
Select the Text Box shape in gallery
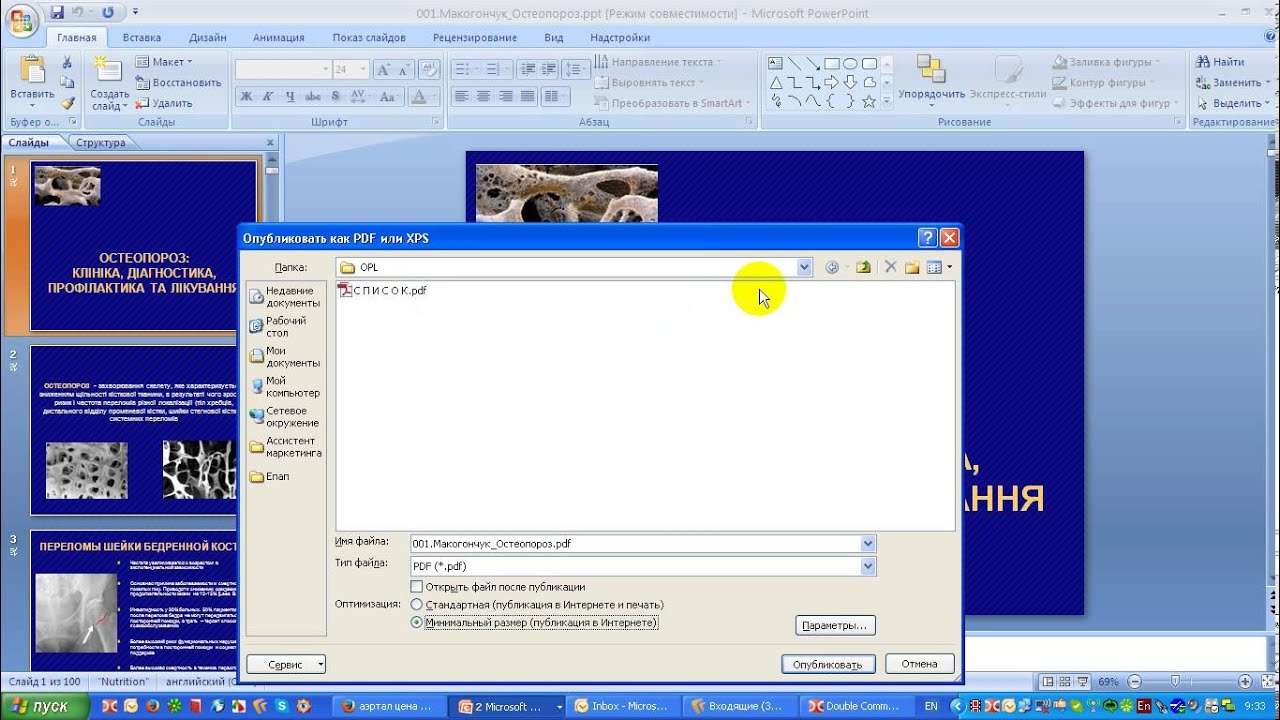point(775,63)
